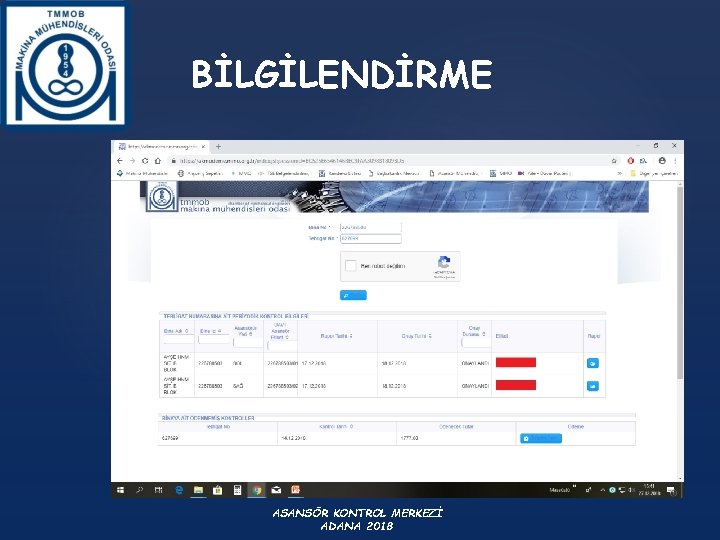The image size is (720, 540).
Task: Sort by Asansör Yeri column header
Action: (x=245, y=331)
